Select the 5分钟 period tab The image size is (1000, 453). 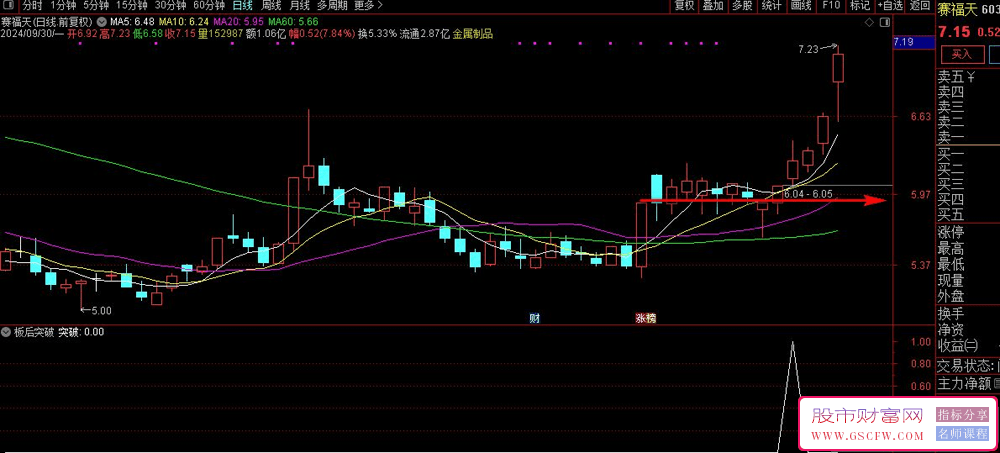(x=96, y=6)
